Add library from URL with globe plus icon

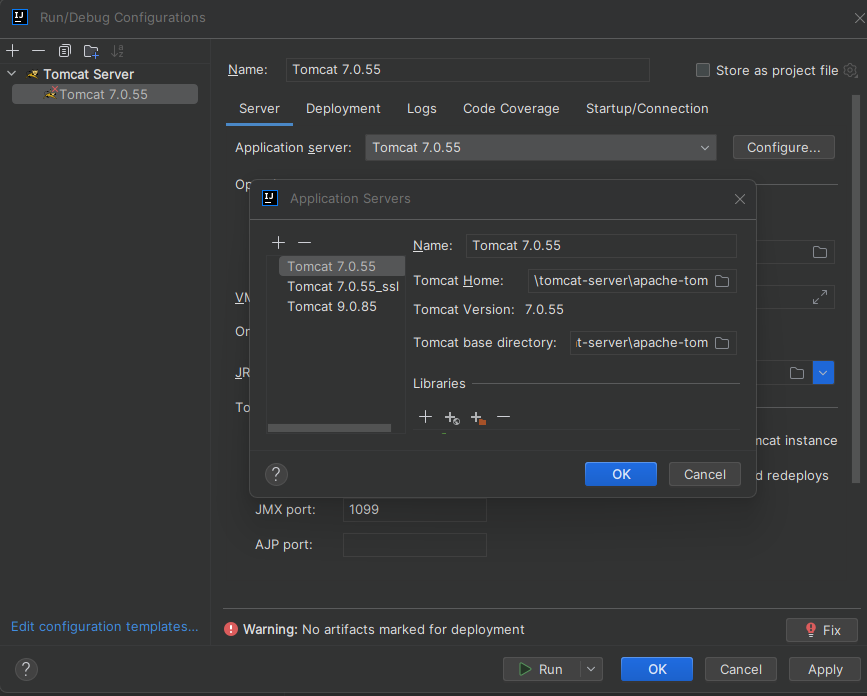tap(452, 417)
